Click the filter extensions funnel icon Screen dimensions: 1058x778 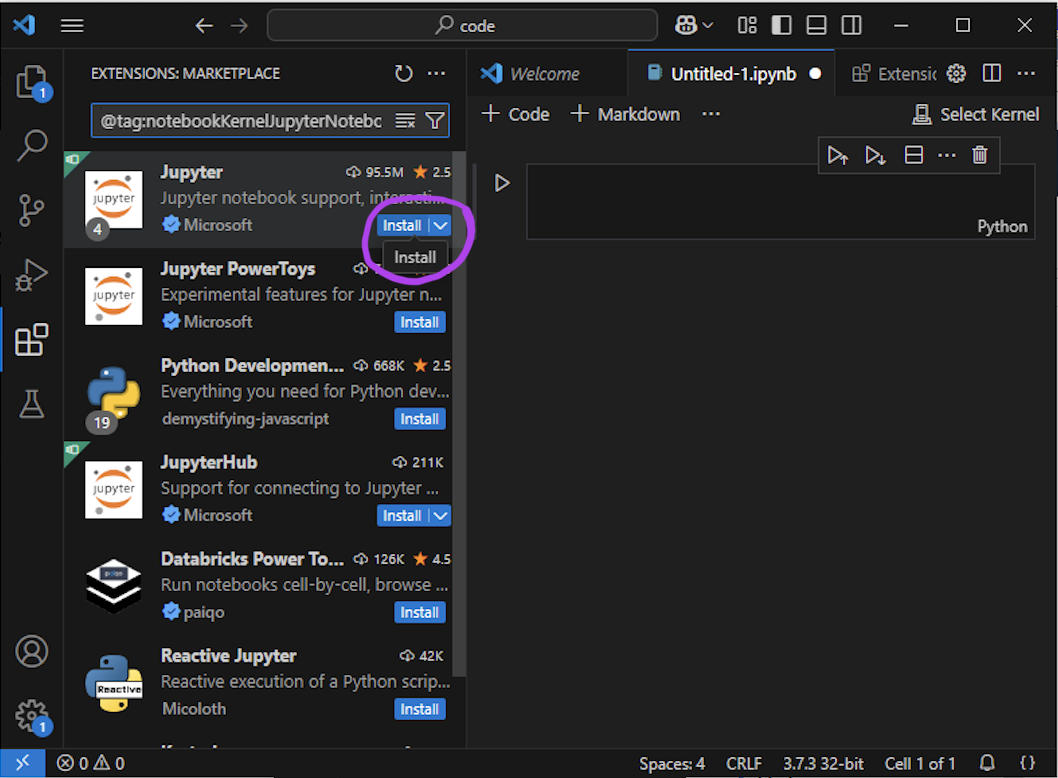tap(435, 121)
